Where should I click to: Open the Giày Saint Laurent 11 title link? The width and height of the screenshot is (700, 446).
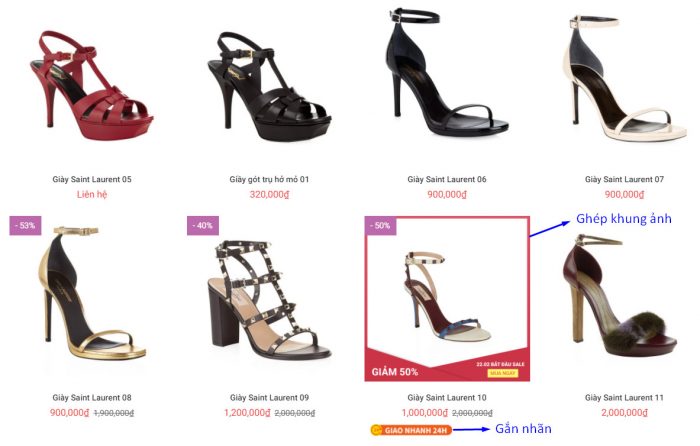(x=624, y=397)
